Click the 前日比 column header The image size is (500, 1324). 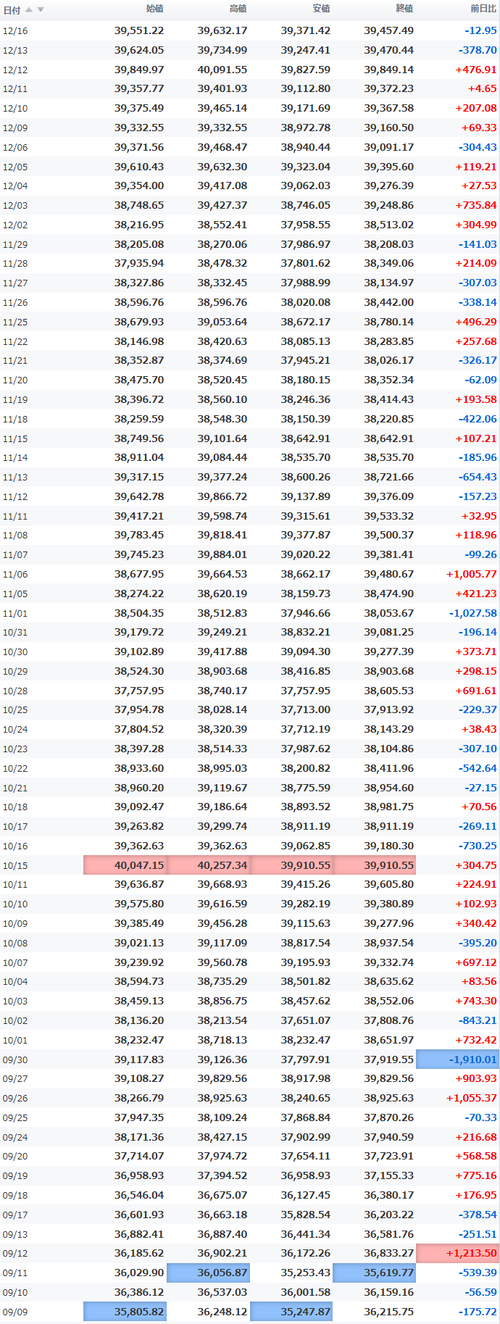[x=484, y=9]
